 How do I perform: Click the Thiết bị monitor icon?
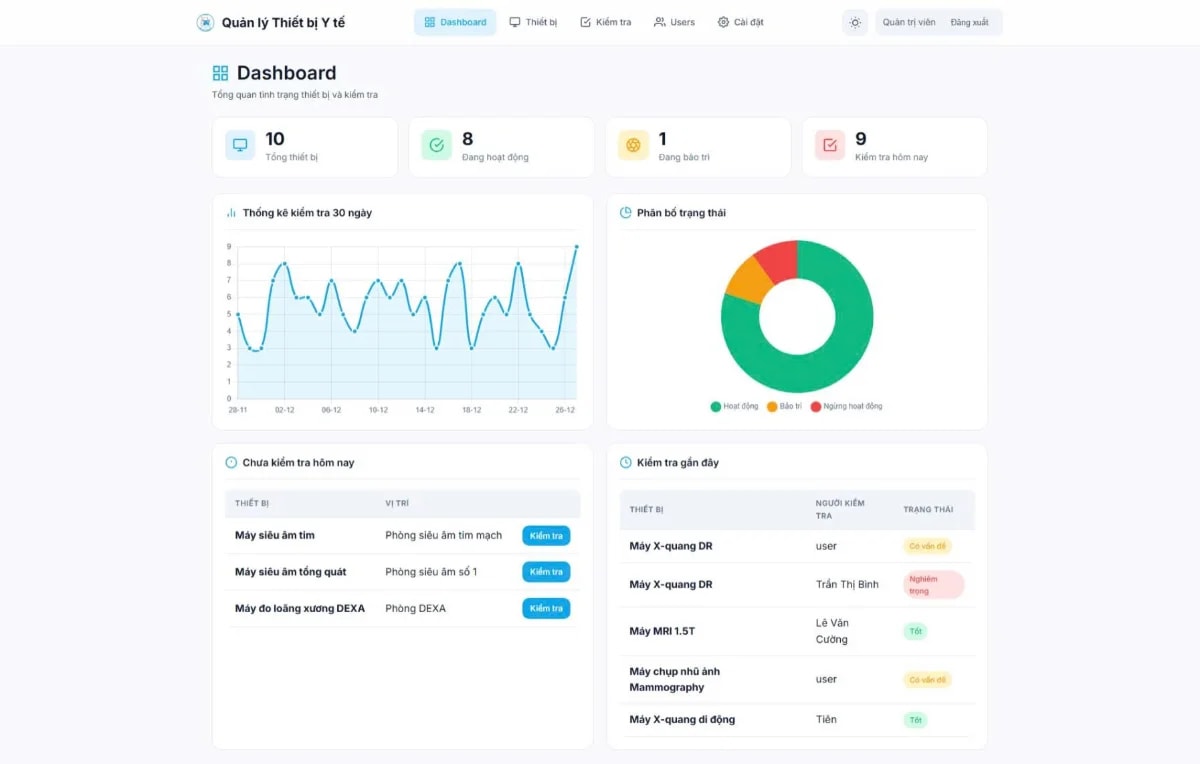(513, 21)
